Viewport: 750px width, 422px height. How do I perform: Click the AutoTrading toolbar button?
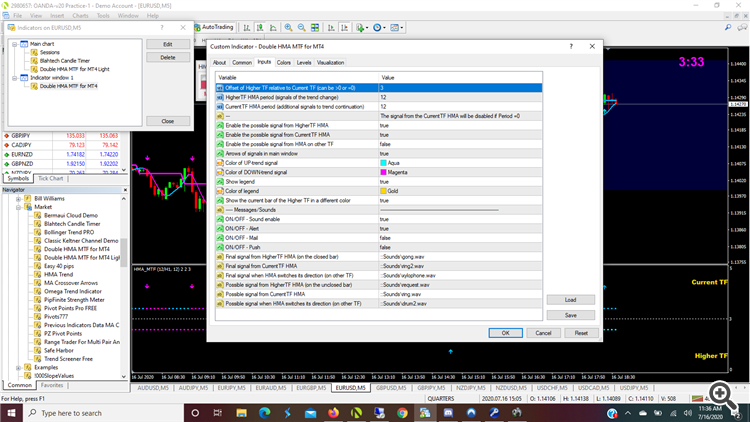tap(214, 27)
